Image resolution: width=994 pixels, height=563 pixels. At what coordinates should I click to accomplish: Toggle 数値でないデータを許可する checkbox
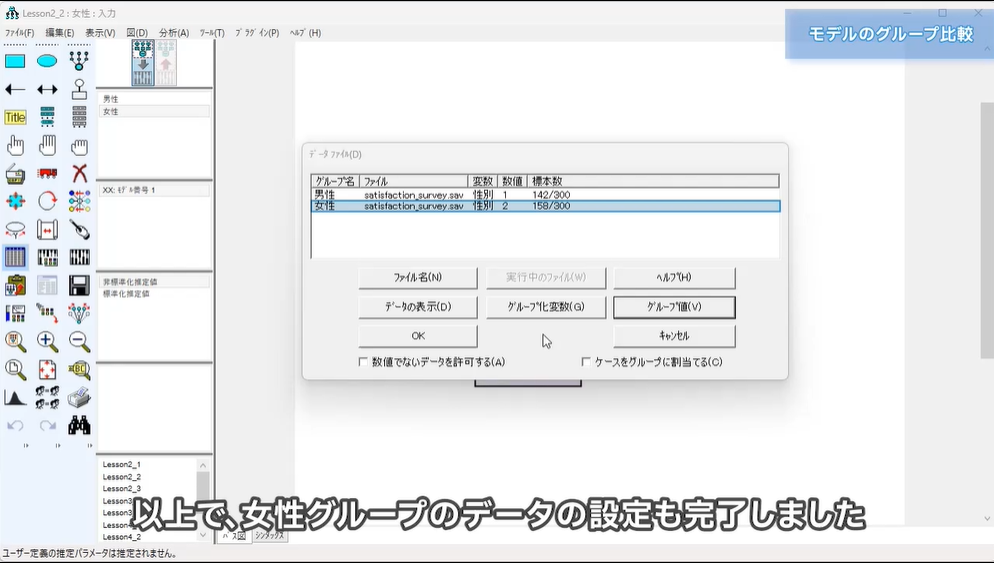pos(363,362)
